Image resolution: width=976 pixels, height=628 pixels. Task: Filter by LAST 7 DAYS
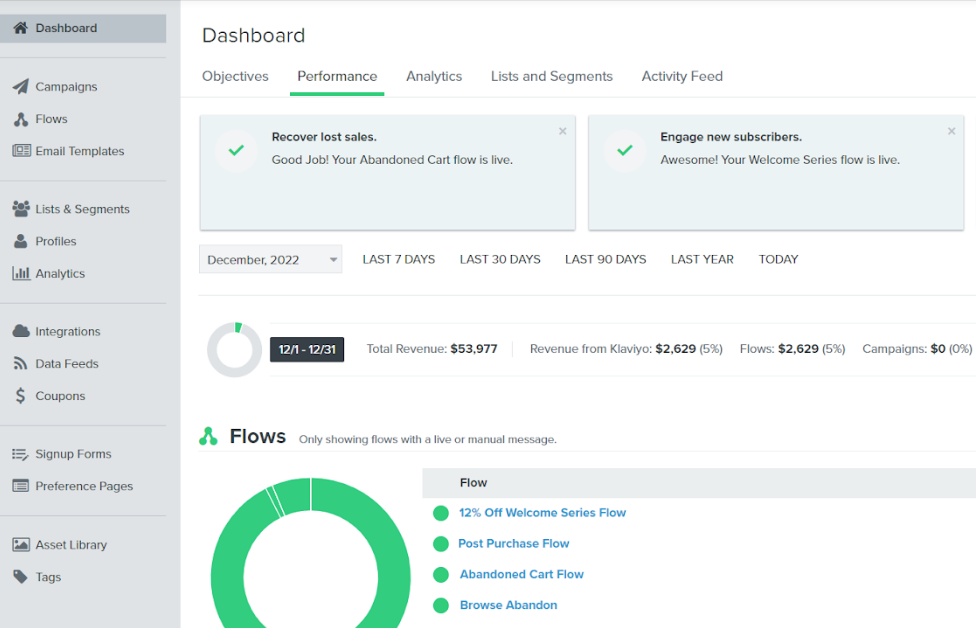pyautogui.click(x=398, y=260)
